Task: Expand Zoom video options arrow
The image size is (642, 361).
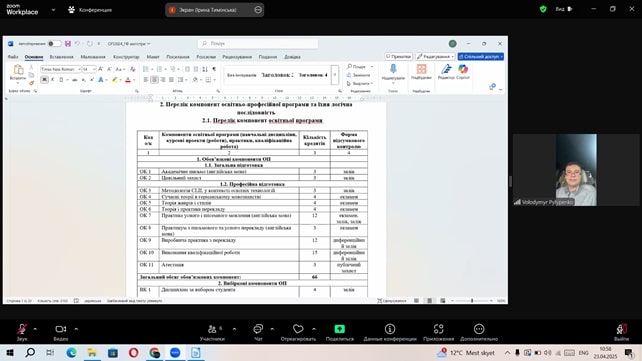Action: coord(76,329)
